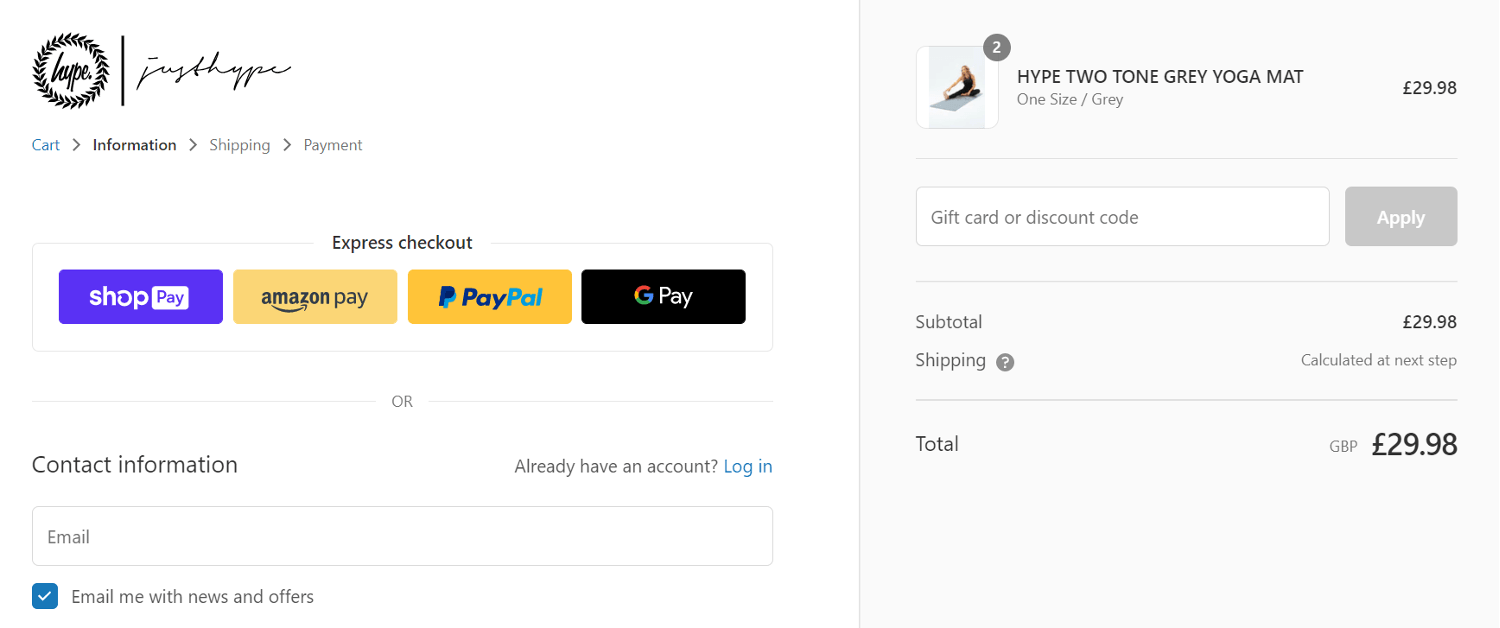Navigate to the Shipping step breadcrumb
This screenshot has width=1500, height=628.
(239, 144)
